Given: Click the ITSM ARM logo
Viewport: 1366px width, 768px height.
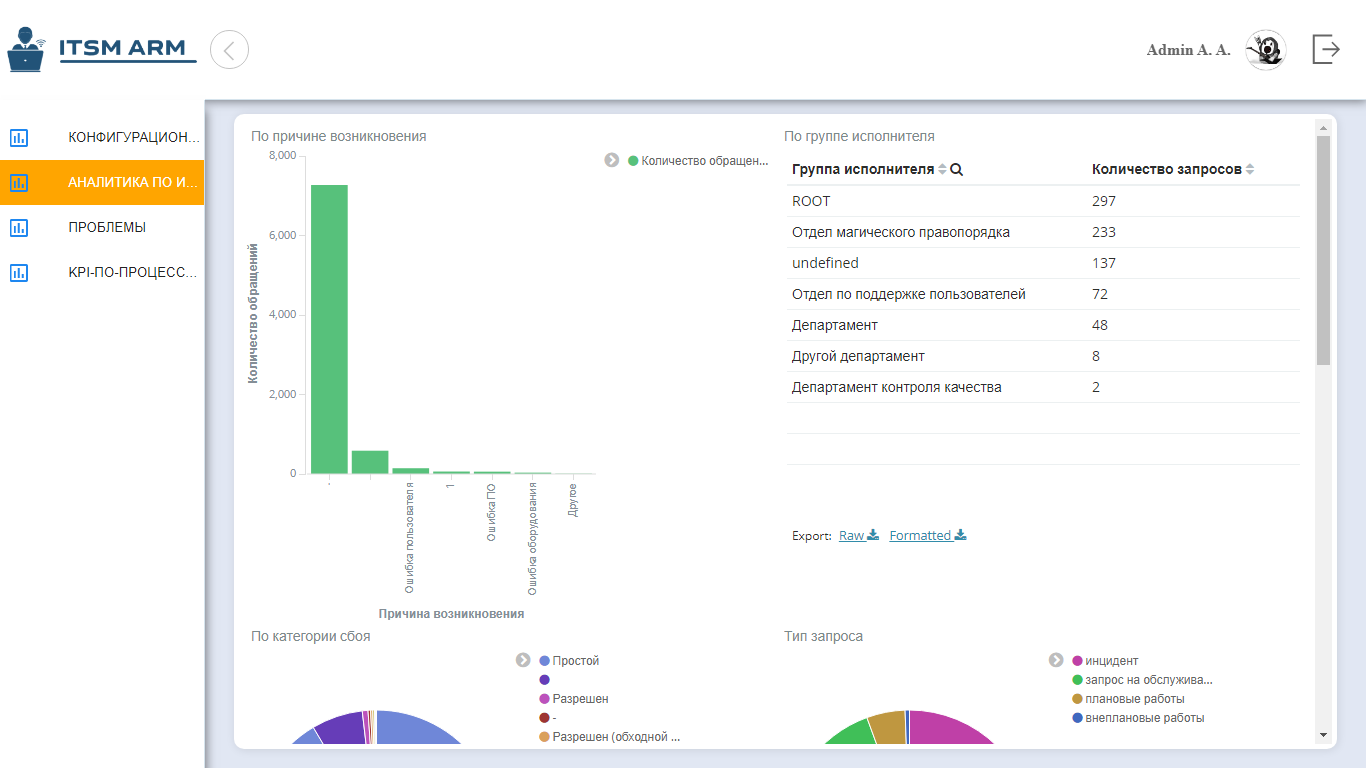Looking at the screenshot, I should pyautogui.click(x=102, y=49).
